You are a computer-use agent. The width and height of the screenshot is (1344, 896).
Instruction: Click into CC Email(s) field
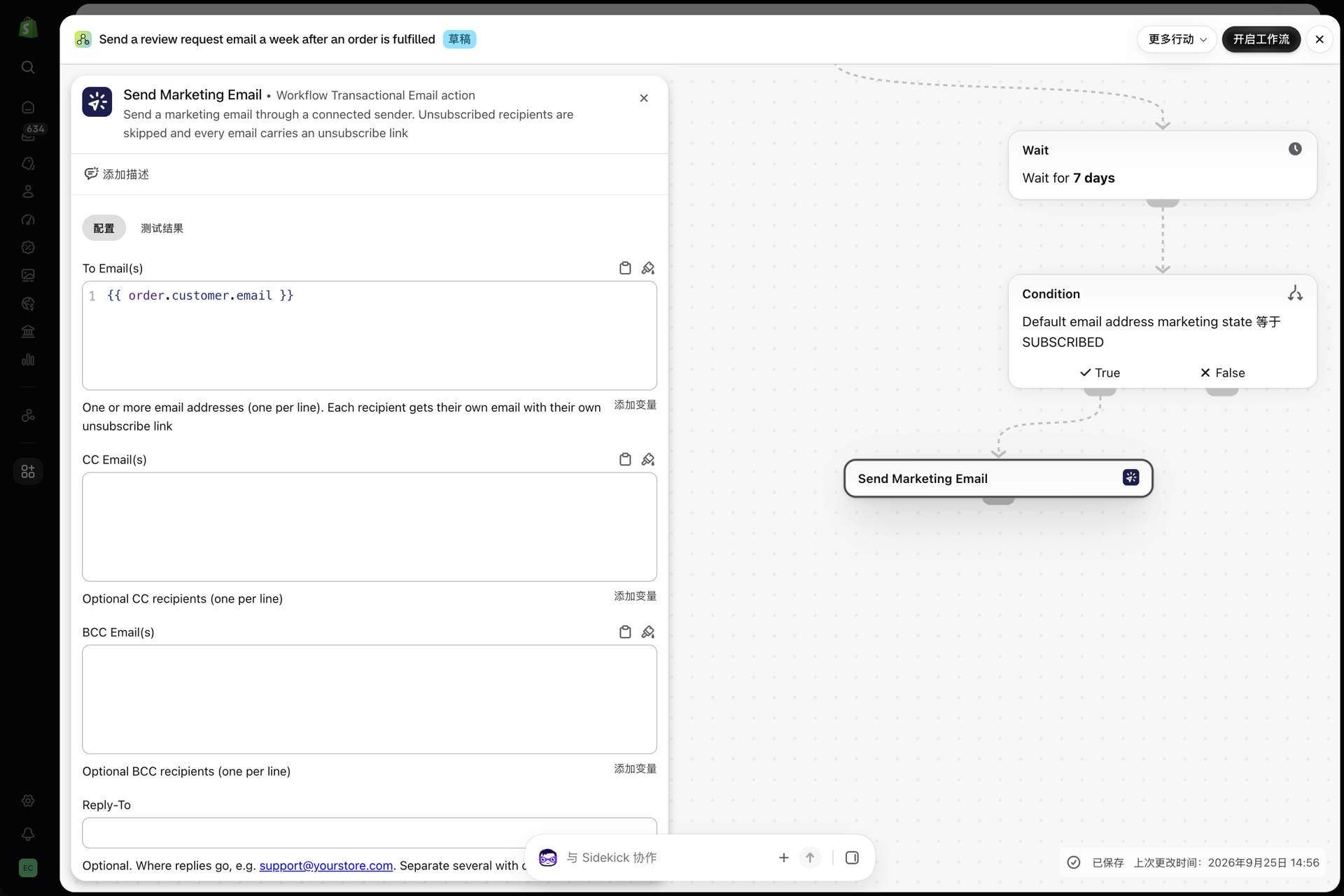pyautogui.click(x=370, y=526)
